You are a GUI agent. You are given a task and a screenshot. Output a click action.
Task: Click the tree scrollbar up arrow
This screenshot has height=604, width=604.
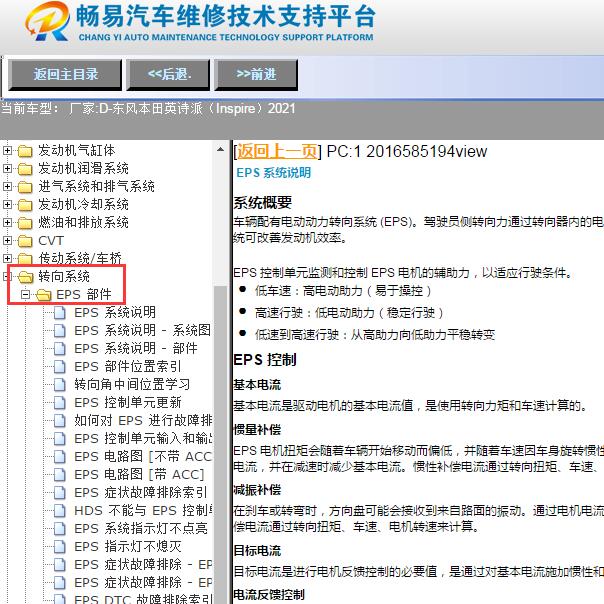coord(220,149)
